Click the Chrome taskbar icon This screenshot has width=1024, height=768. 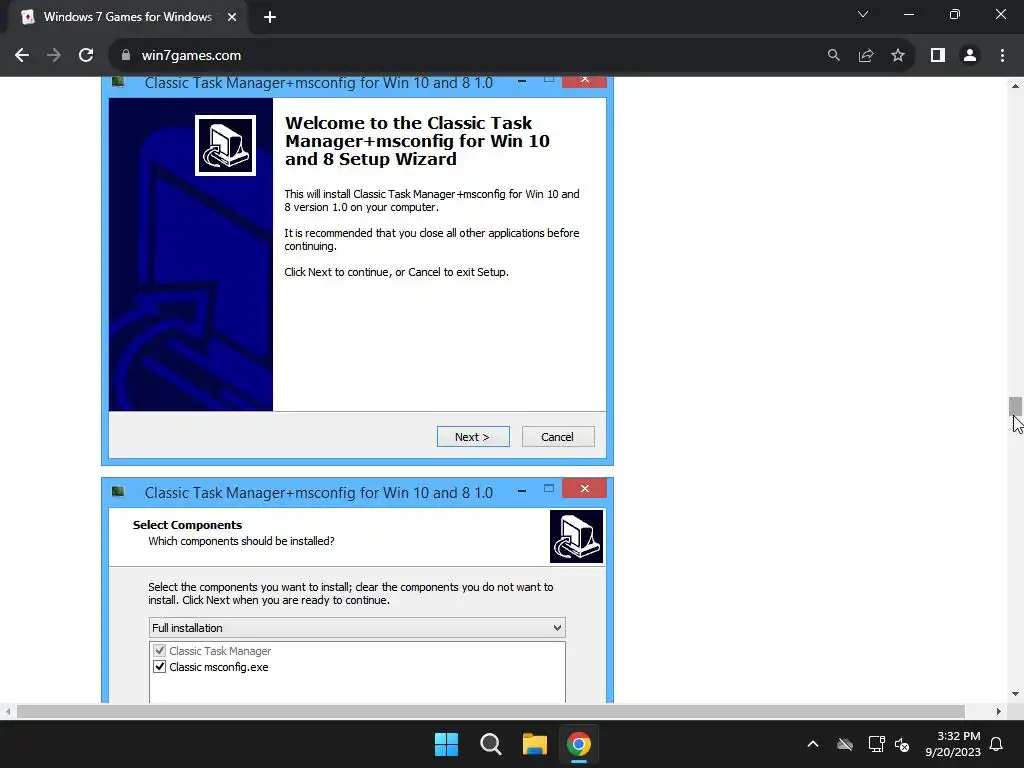[x=579, y=744]
